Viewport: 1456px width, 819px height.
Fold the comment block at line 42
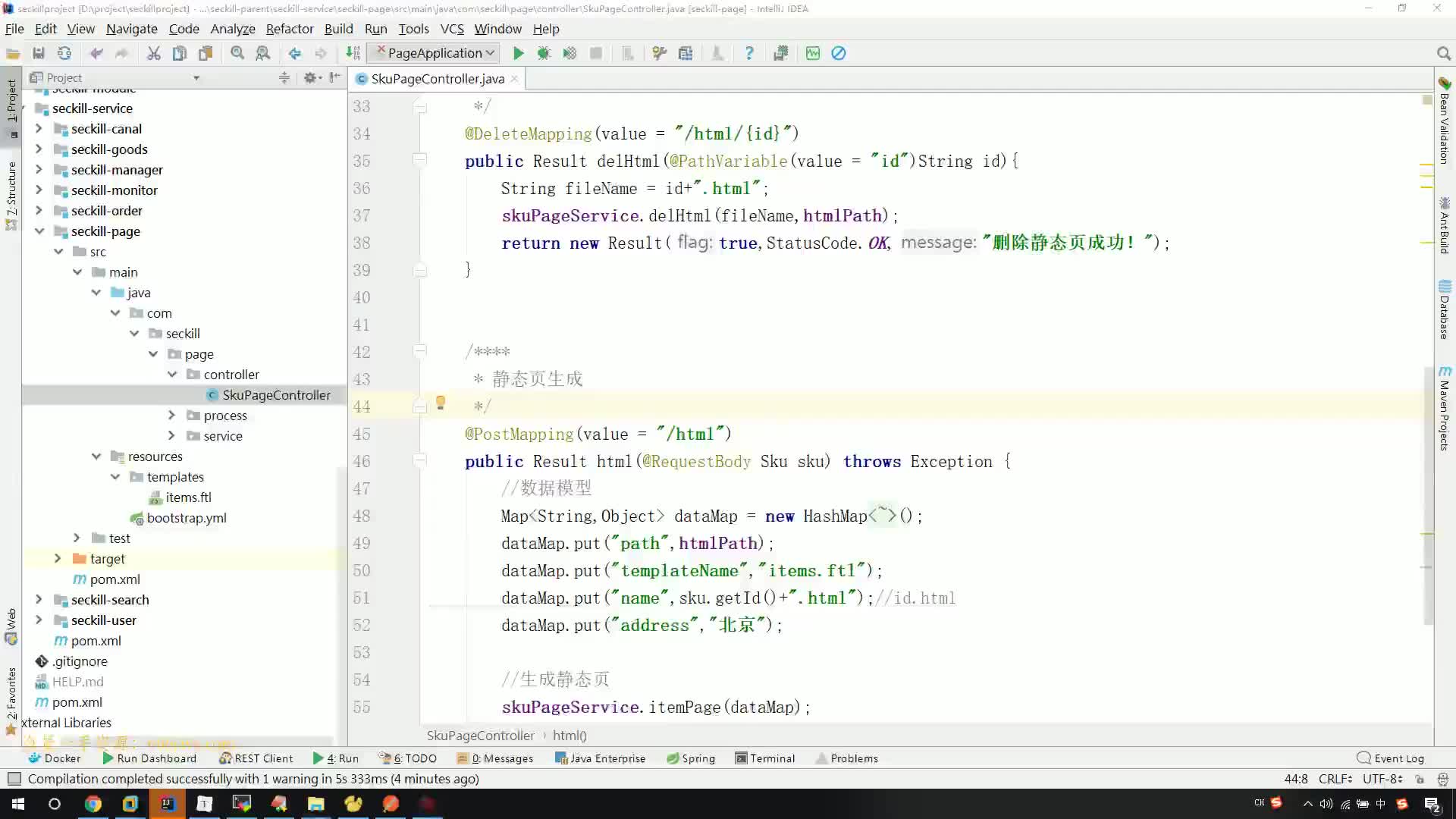pos(419,351)
